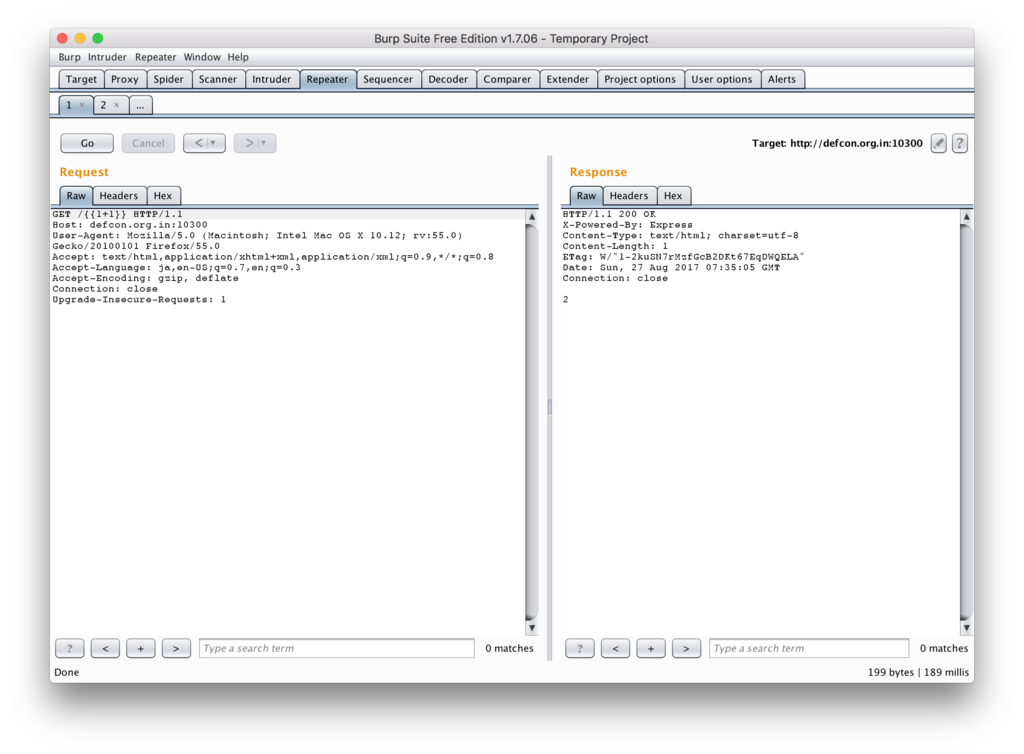Click the 'Done' status text
Screen dimensions: 1024x754
67,672
